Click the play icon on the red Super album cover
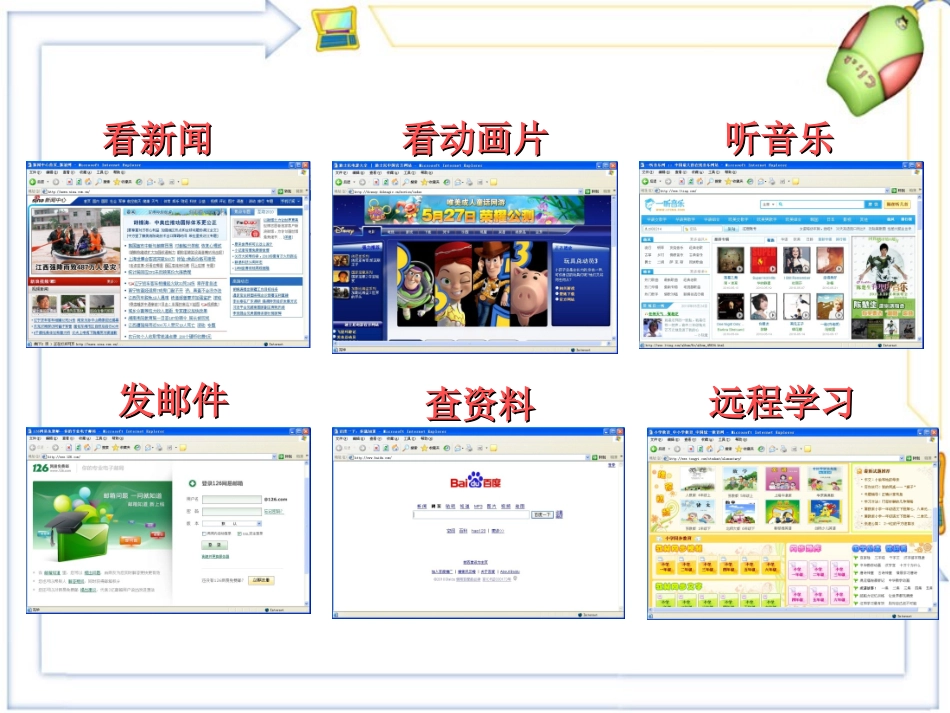This screenshot has width=950, height=713. [772, 268]
